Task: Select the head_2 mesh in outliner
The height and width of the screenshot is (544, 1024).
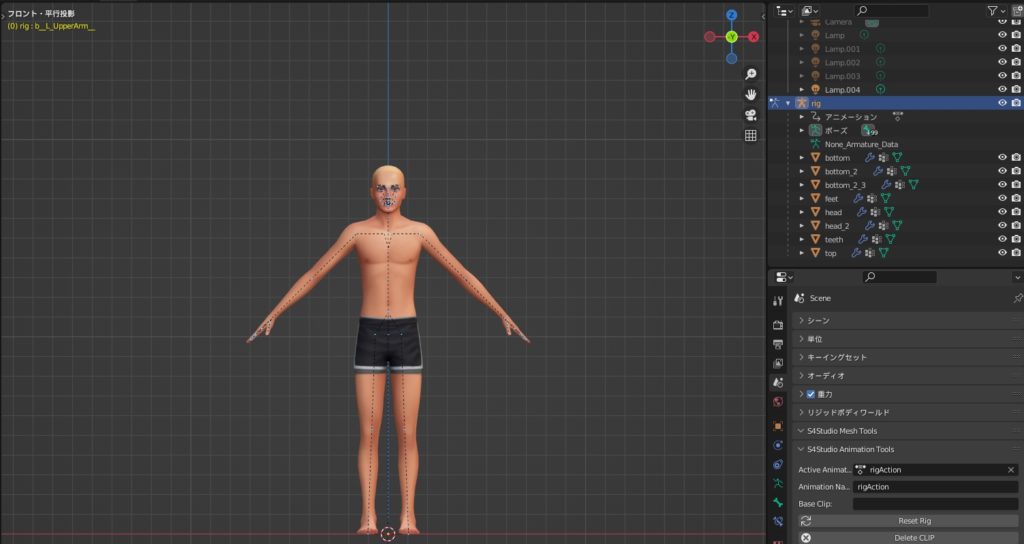Action: click(x=836, y=226)
